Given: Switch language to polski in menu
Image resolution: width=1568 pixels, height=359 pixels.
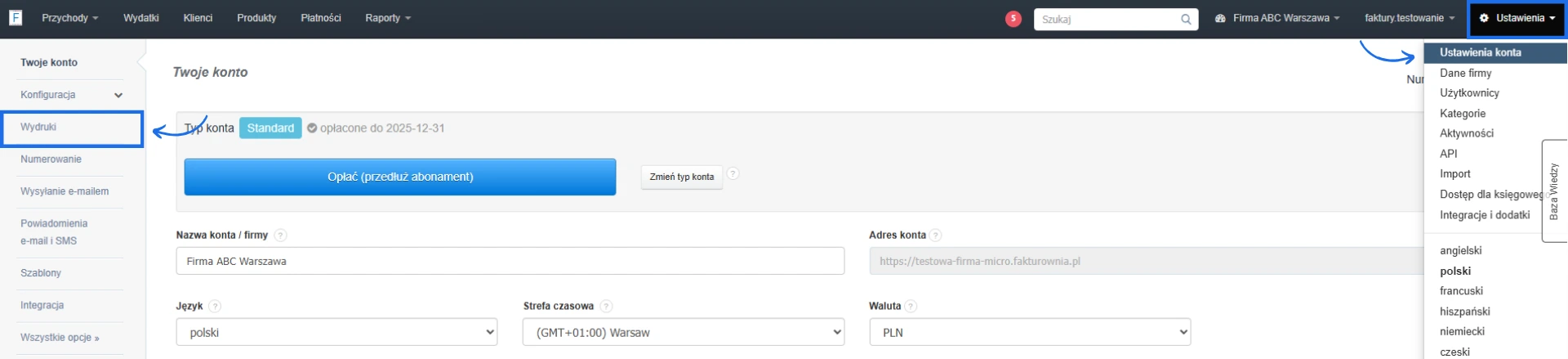Looking at the screenshot, I should click(x=1455, y=271).
